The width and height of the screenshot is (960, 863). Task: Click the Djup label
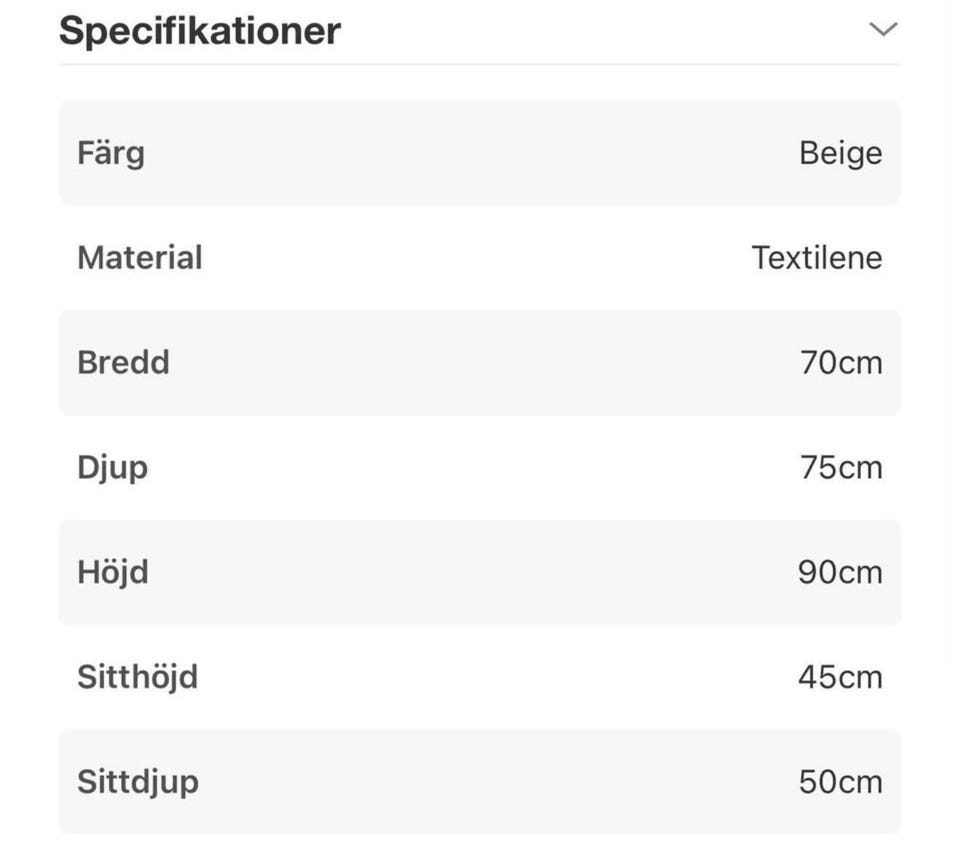point(112,468)
